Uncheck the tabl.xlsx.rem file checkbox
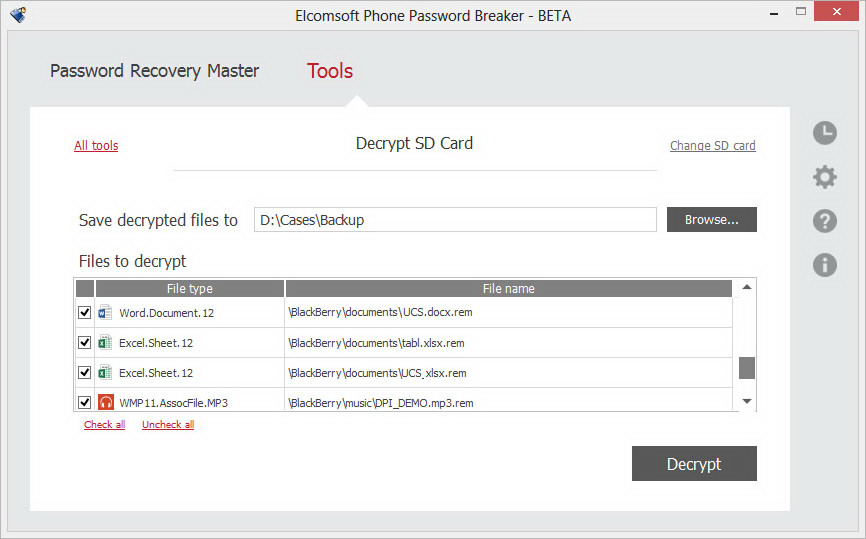This screenshot has width=866, height=539. pos(85,343)
